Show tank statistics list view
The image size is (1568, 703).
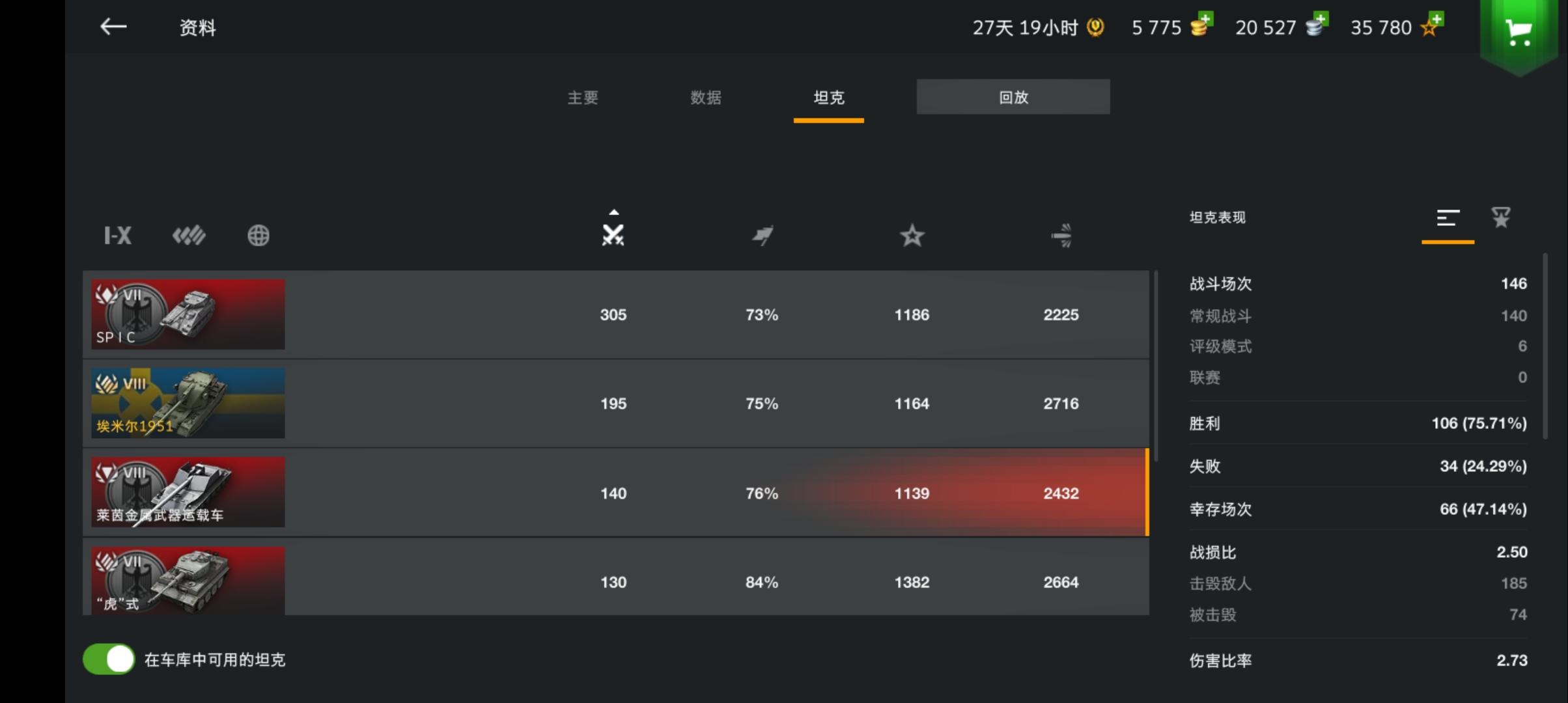[1448, 219]
